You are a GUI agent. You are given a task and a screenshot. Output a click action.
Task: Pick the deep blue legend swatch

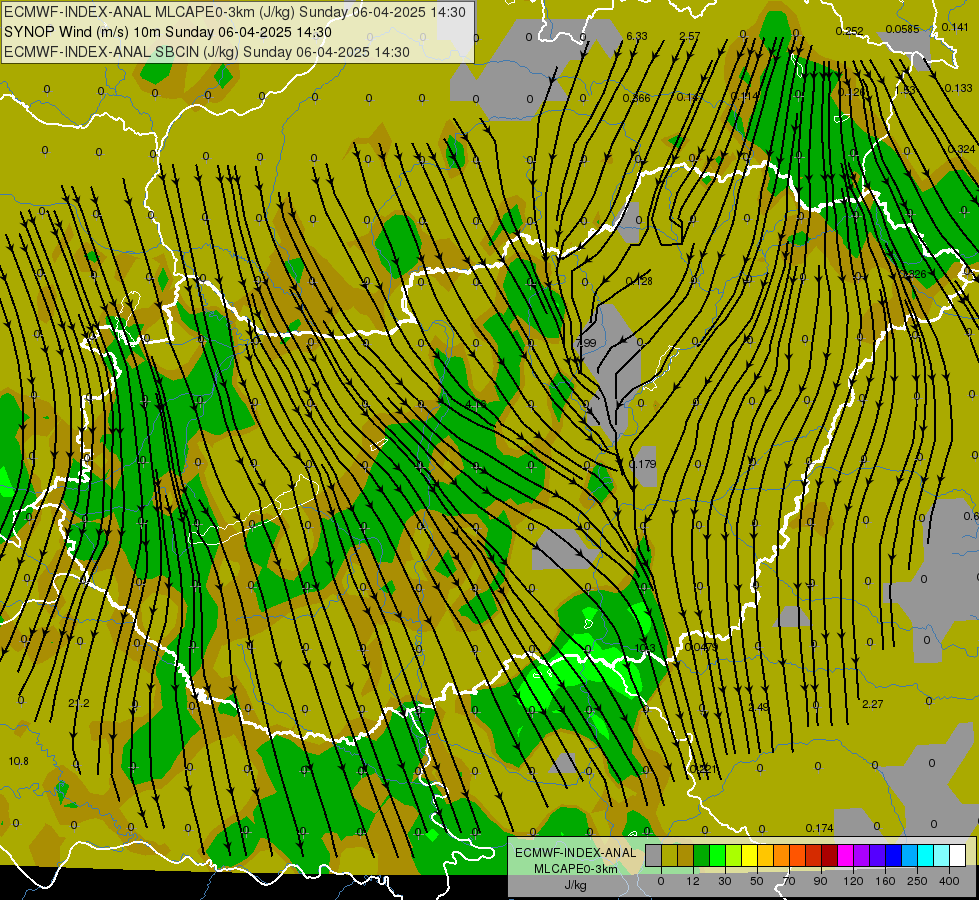[x=894, y=856]
